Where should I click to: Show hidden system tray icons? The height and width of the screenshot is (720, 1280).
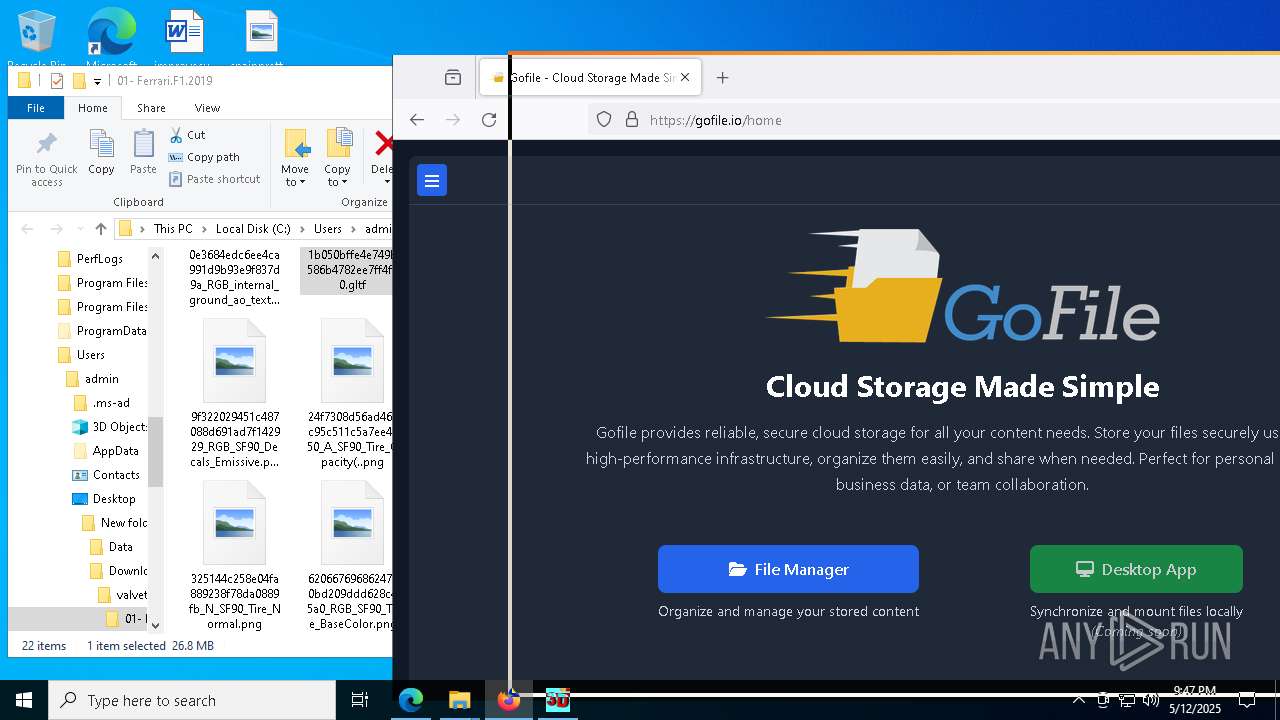click(1079, 700)
